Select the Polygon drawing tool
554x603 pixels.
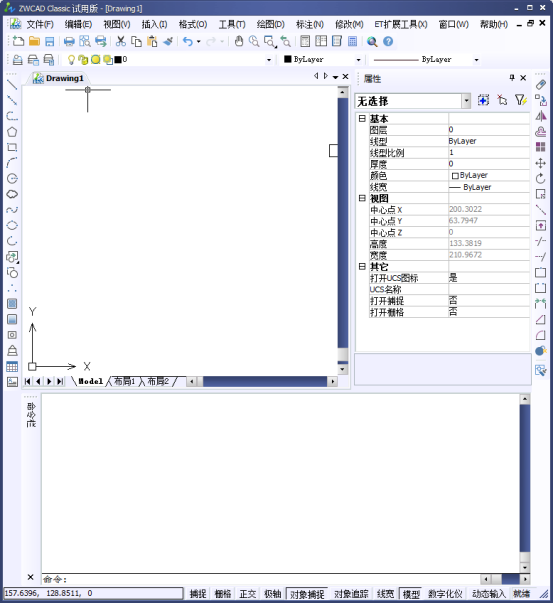(12, 132)
